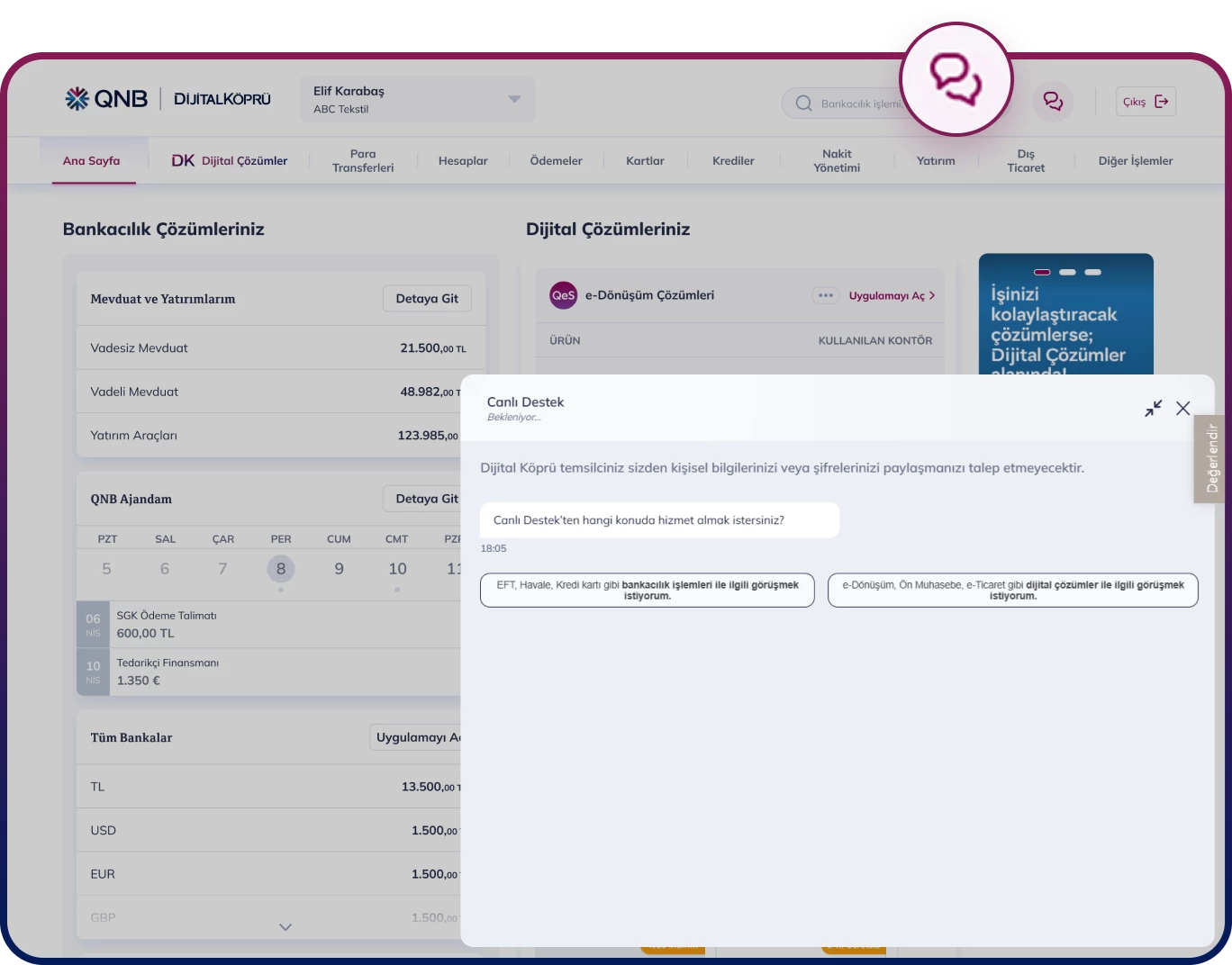Choose the dijital çözümler chat option
The image size is (1232, 965).
(1012, 591)
